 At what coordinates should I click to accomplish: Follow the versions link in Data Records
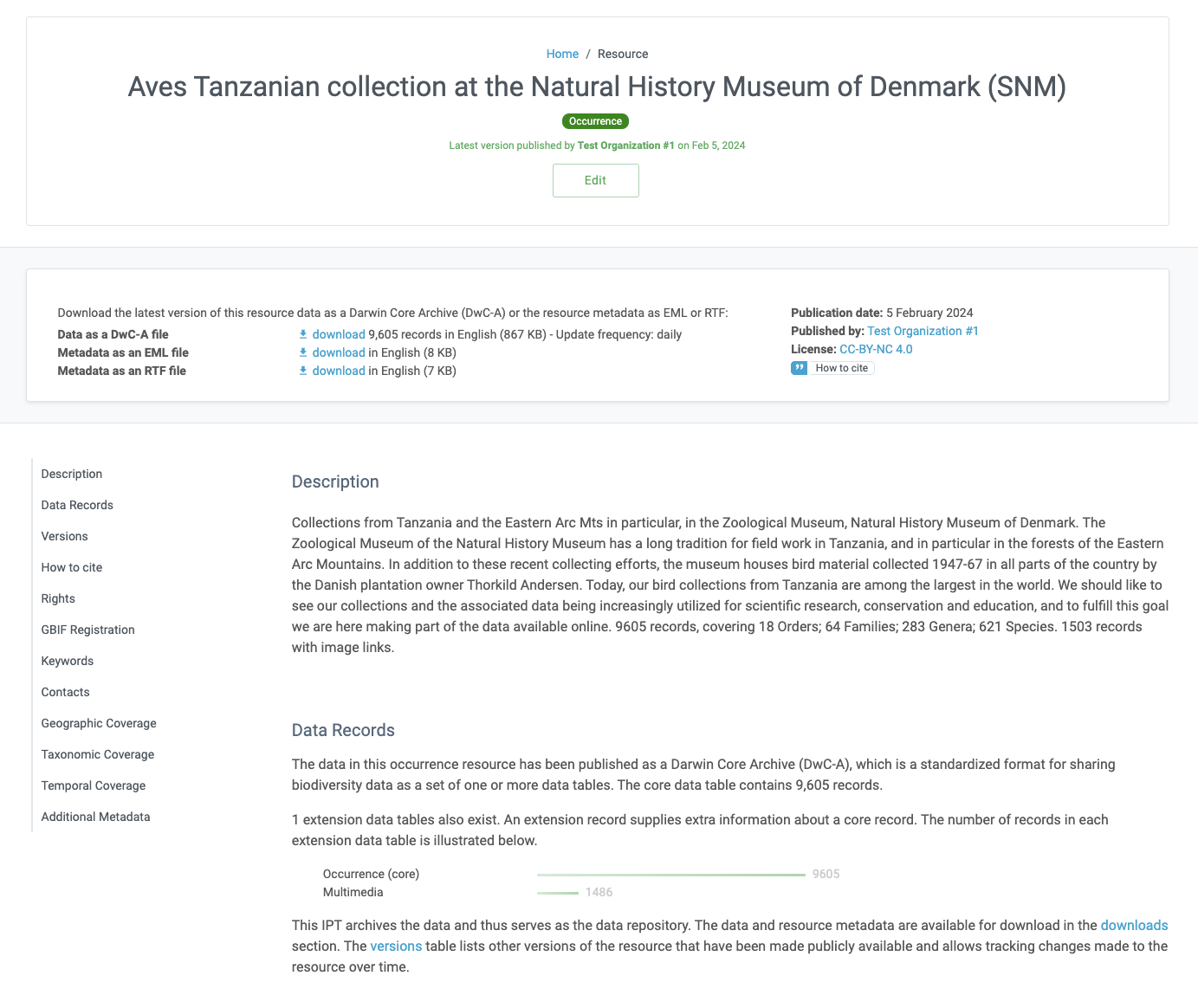[396, 946]
